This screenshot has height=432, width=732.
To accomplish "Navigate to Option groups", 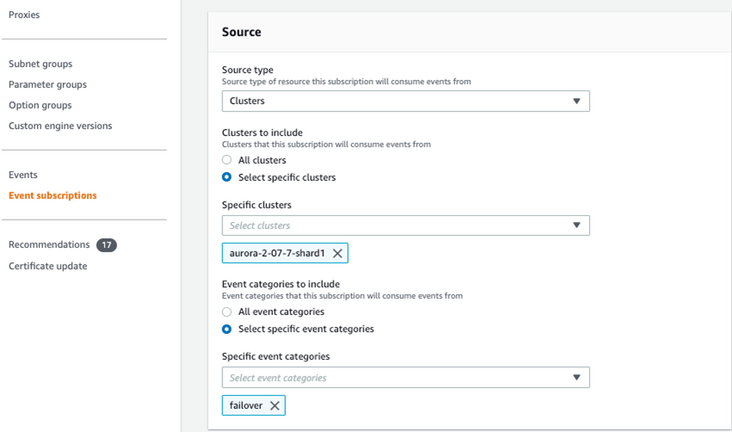I will 39,105.
